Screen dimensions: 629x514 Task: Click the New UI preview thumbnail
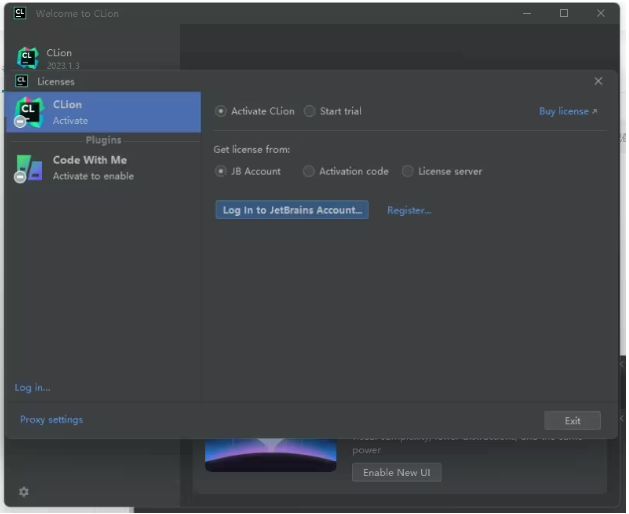[271, 455]
